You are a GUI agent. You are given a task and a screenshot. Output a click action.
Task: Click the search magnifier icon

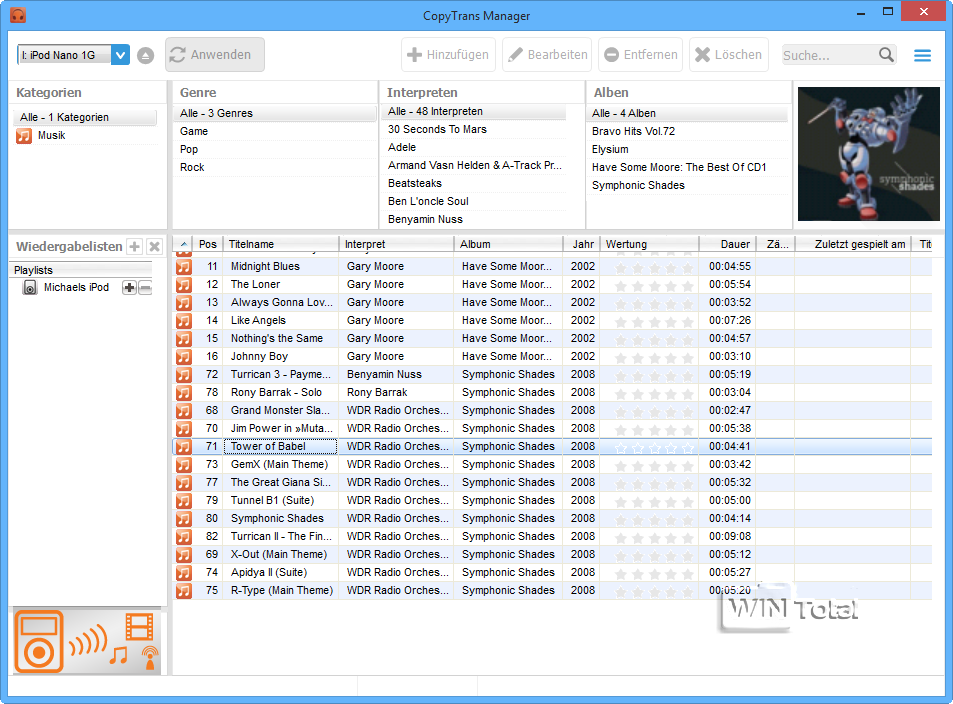click(886, 55)
